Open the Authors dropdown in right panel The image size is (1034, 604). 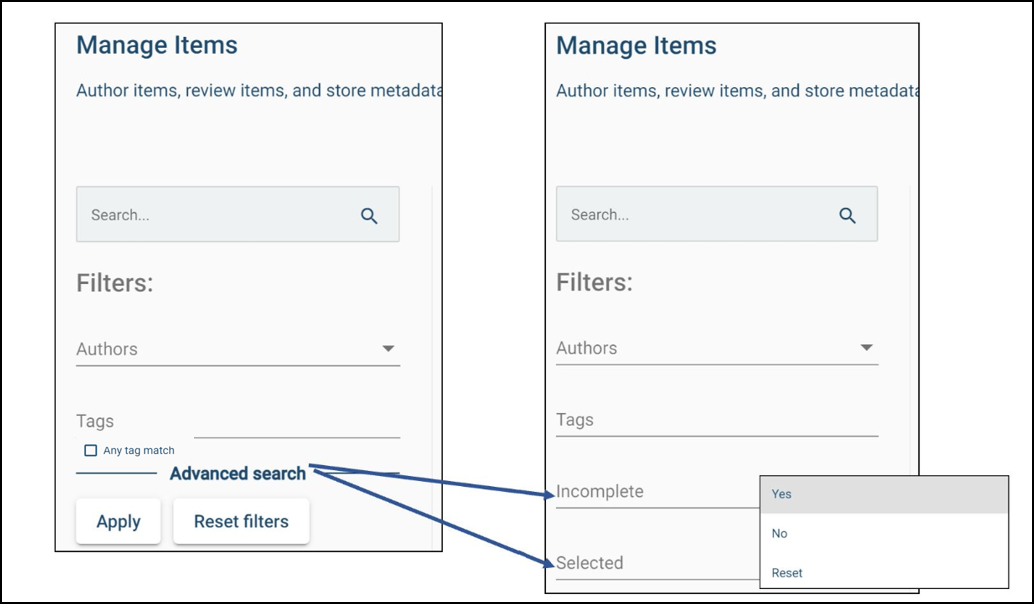pos(717,347)
